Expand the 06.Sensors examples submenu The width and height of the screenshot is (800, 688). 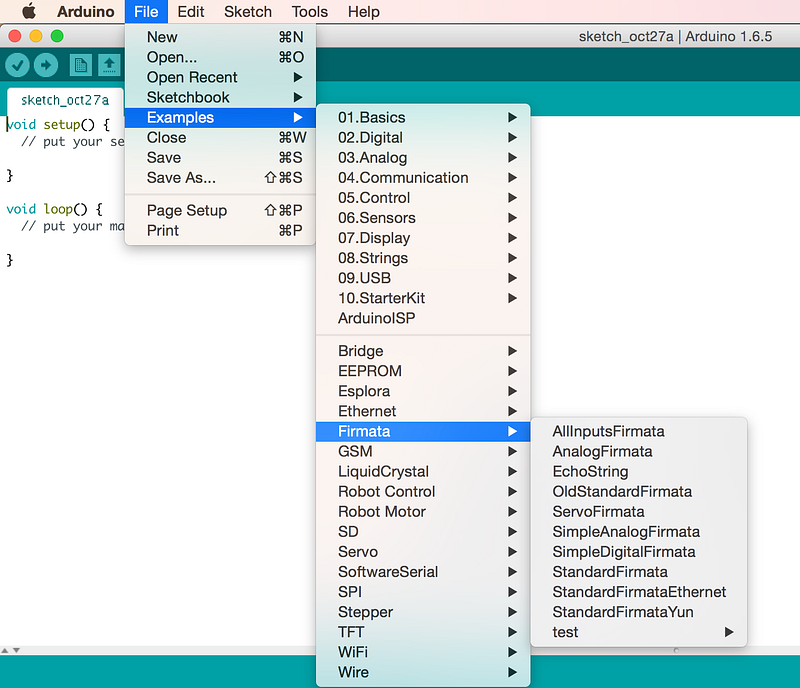(x=423, y=218)
